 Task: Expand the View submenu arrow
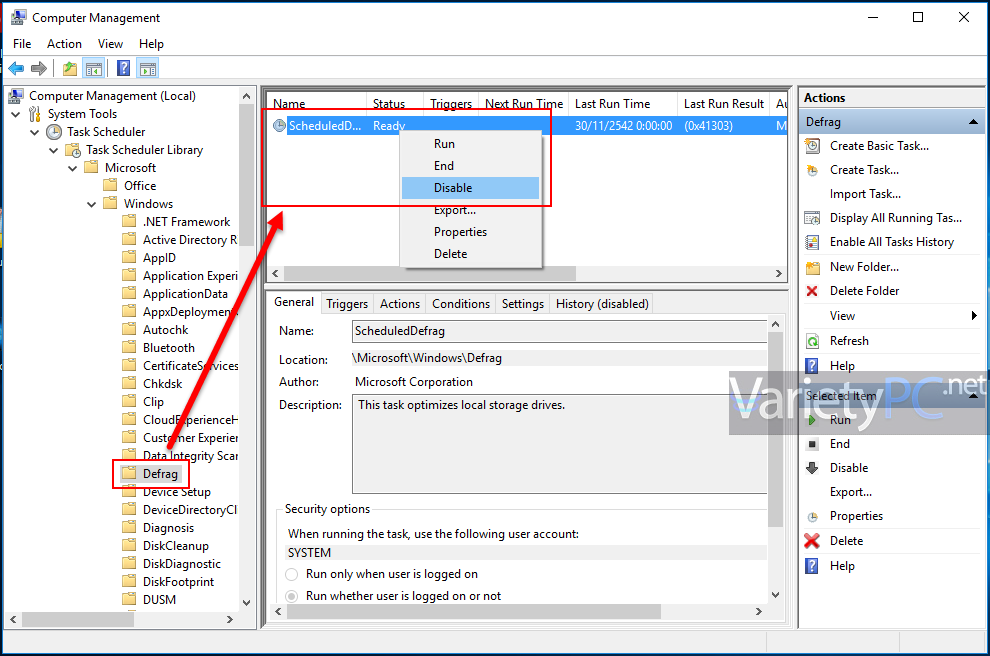coord(973,315)
